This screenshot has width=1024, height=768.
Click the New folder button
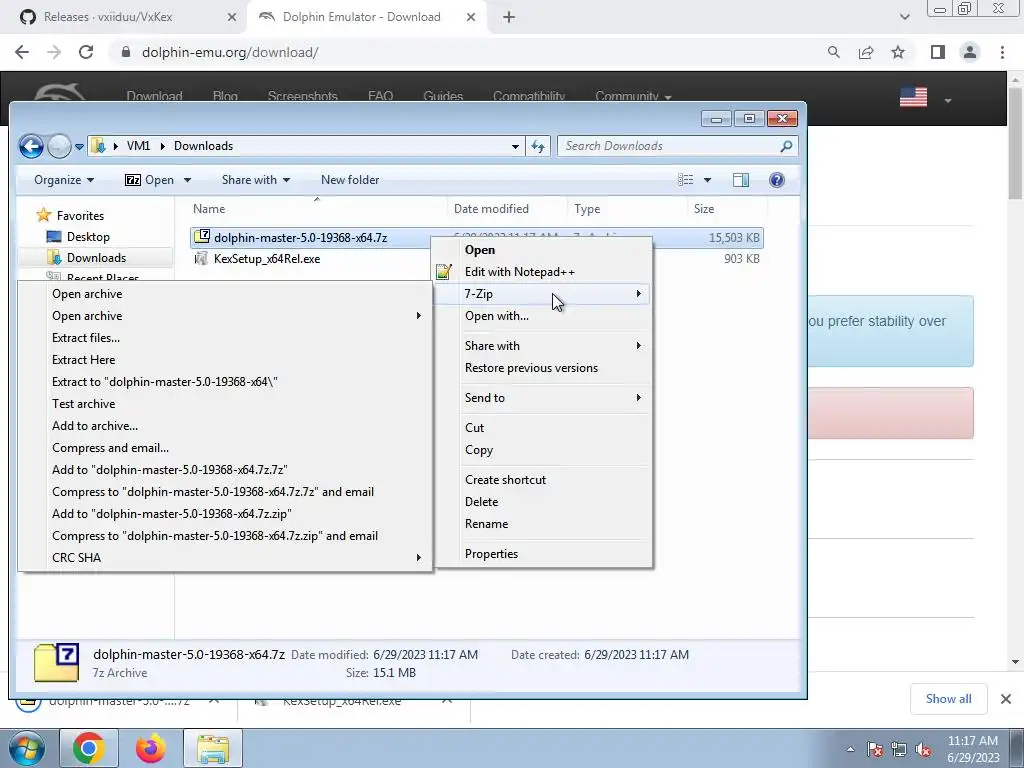[x=350, y=180]
